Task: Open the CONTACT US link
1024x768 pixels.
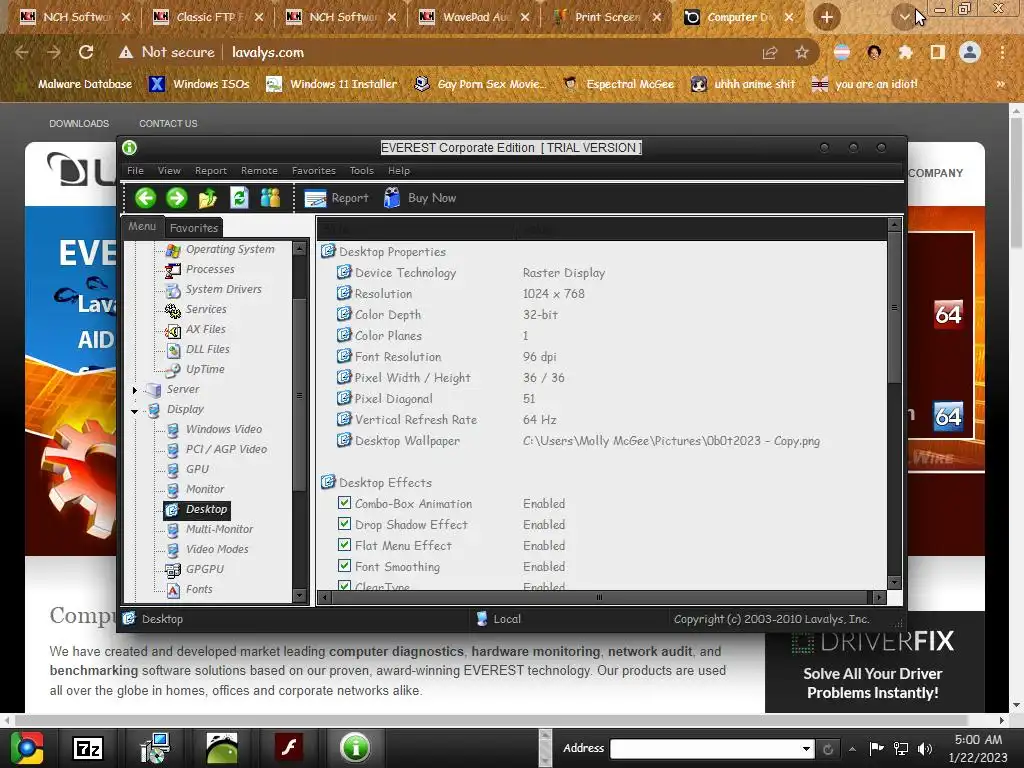Action: 168,123
